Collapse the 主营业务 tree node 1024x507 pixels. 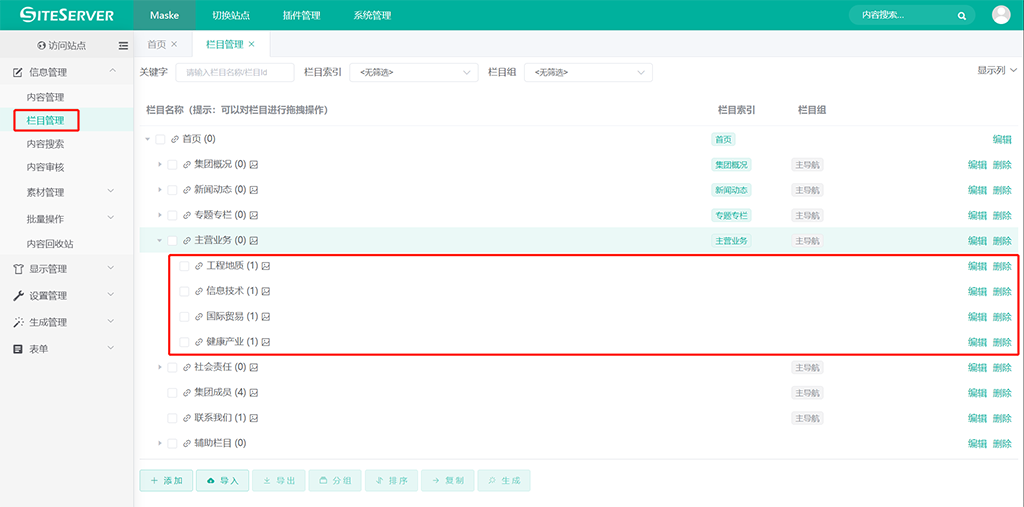tap(159, 240)
